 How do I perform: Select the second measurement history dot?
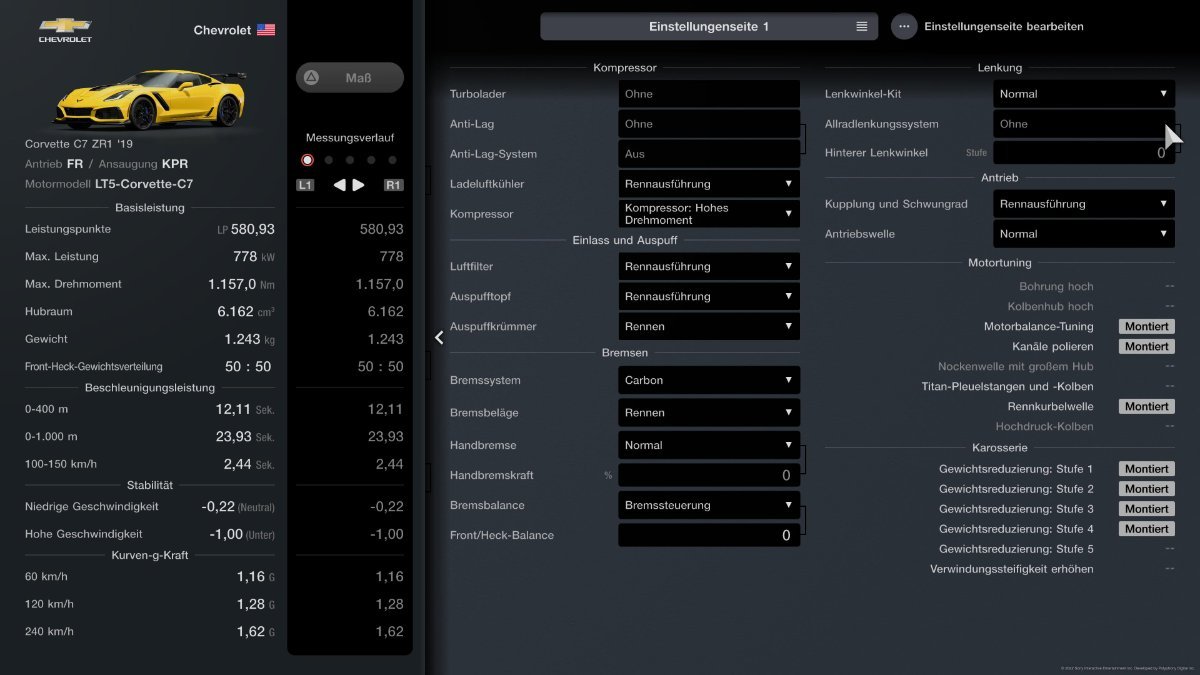(x=328, y=160)
